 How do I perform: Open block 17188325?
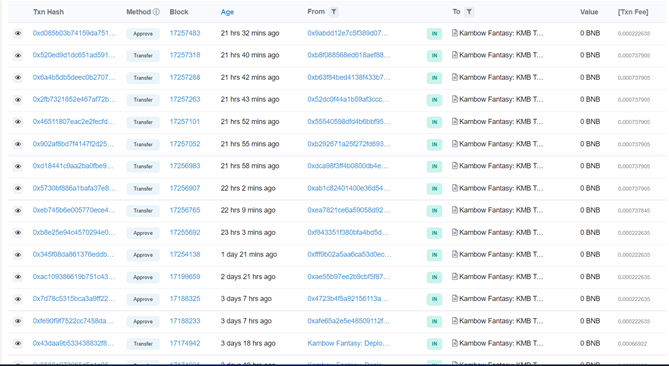coord(185,299)
